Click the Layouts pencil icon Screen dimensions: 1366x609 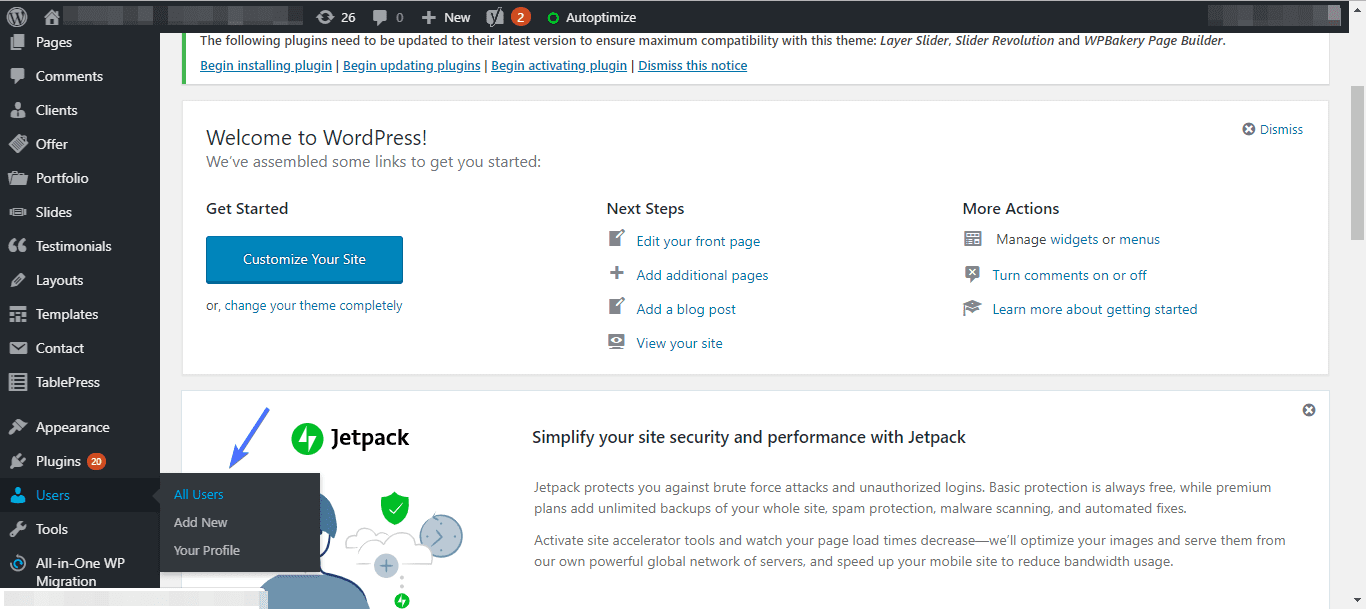[18, 280]
